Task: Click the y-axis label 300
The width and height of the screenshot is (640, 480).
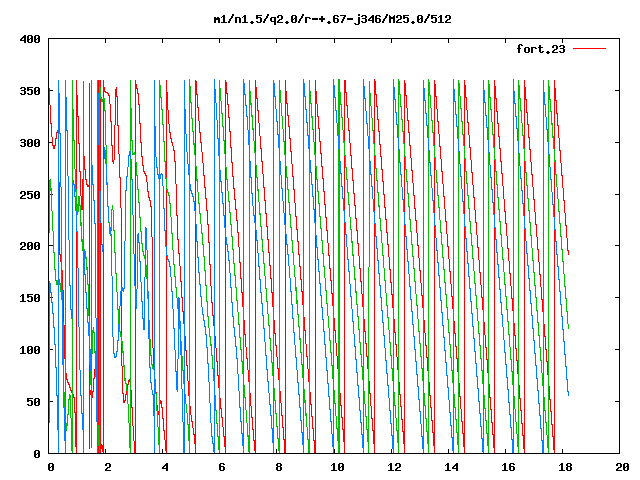Action: (30, 143)
